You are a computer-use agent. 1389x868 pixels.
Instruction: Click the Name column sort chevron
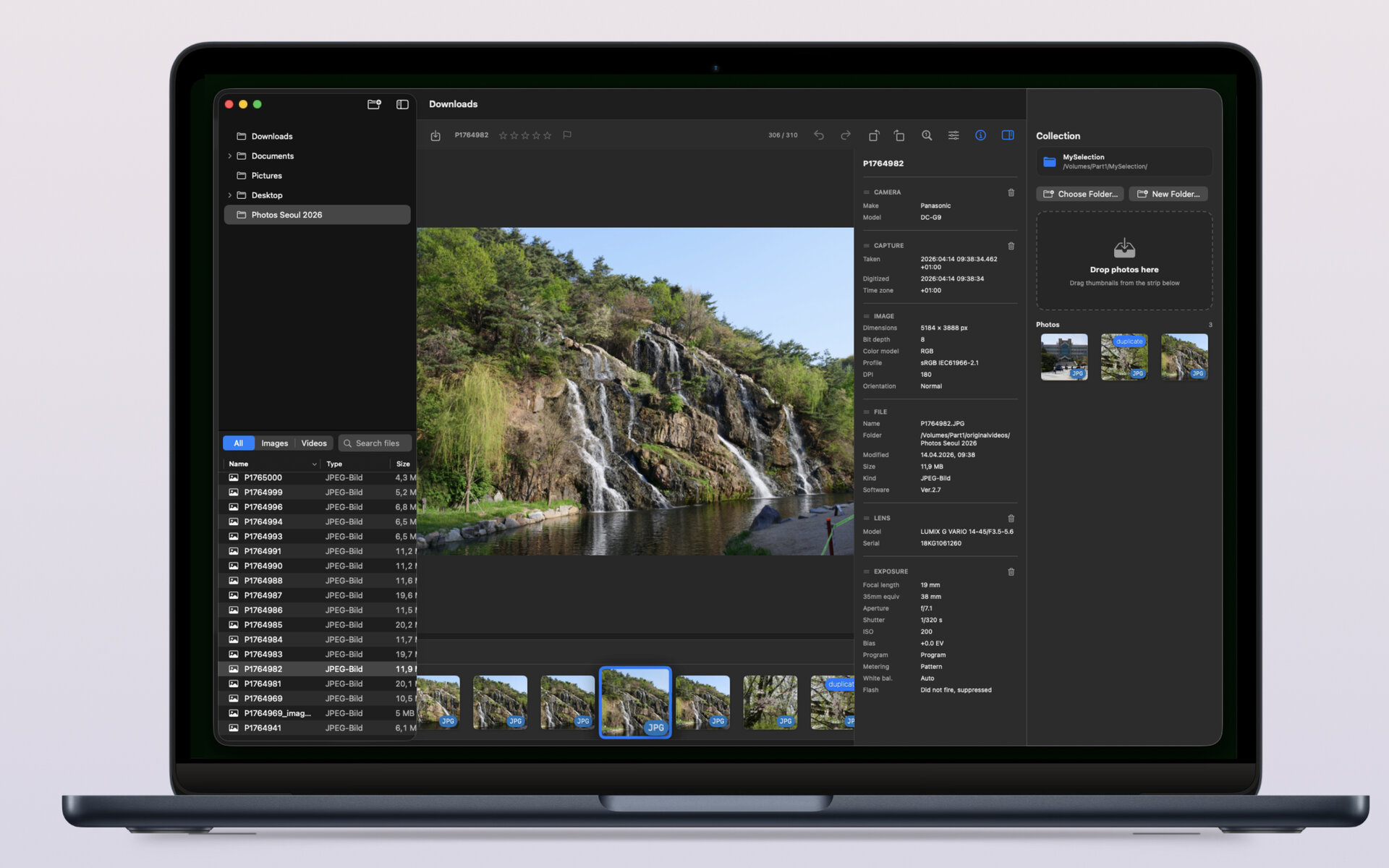click(314, 464)
